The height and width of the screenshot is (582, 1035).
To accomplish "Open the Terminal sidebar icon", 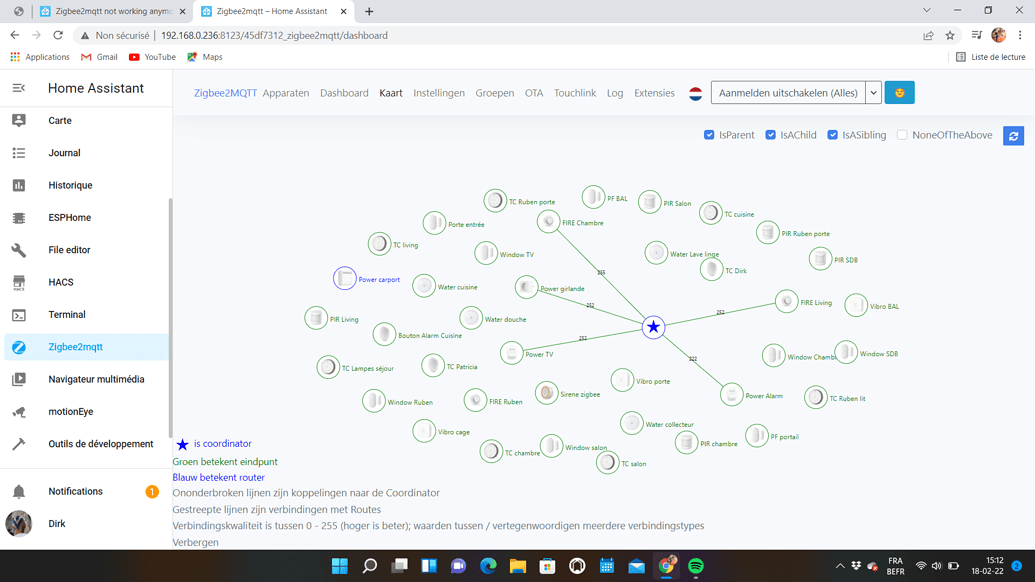I will 18,315.
